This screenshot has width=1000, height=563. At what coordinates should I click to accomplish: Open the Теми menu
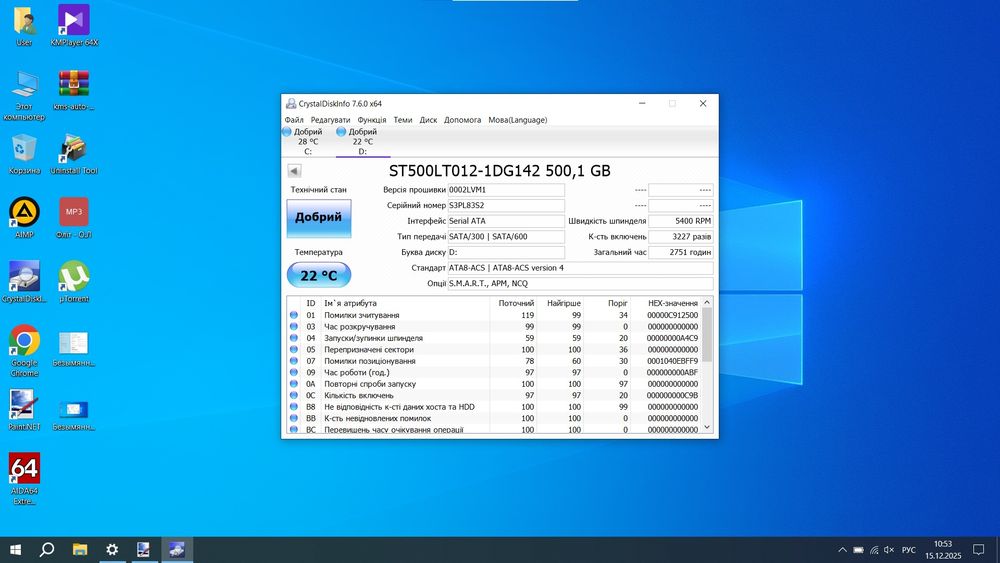402,120
